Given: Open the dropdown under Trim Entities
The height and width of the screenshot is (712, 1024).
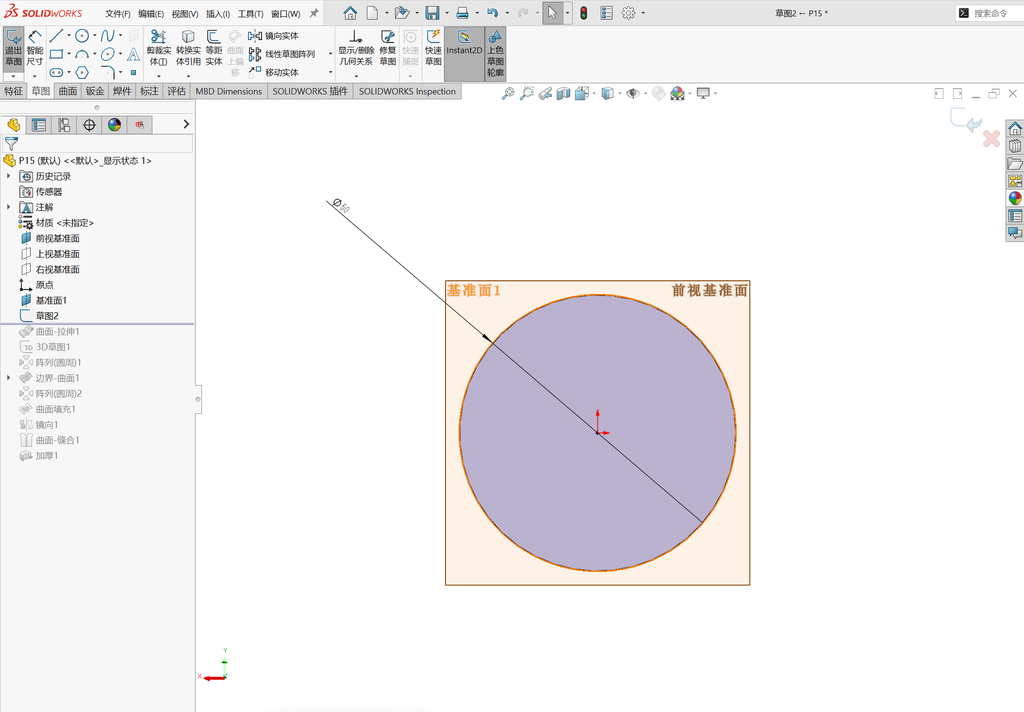Looking at the screenshot, I should tap(159, 76).
